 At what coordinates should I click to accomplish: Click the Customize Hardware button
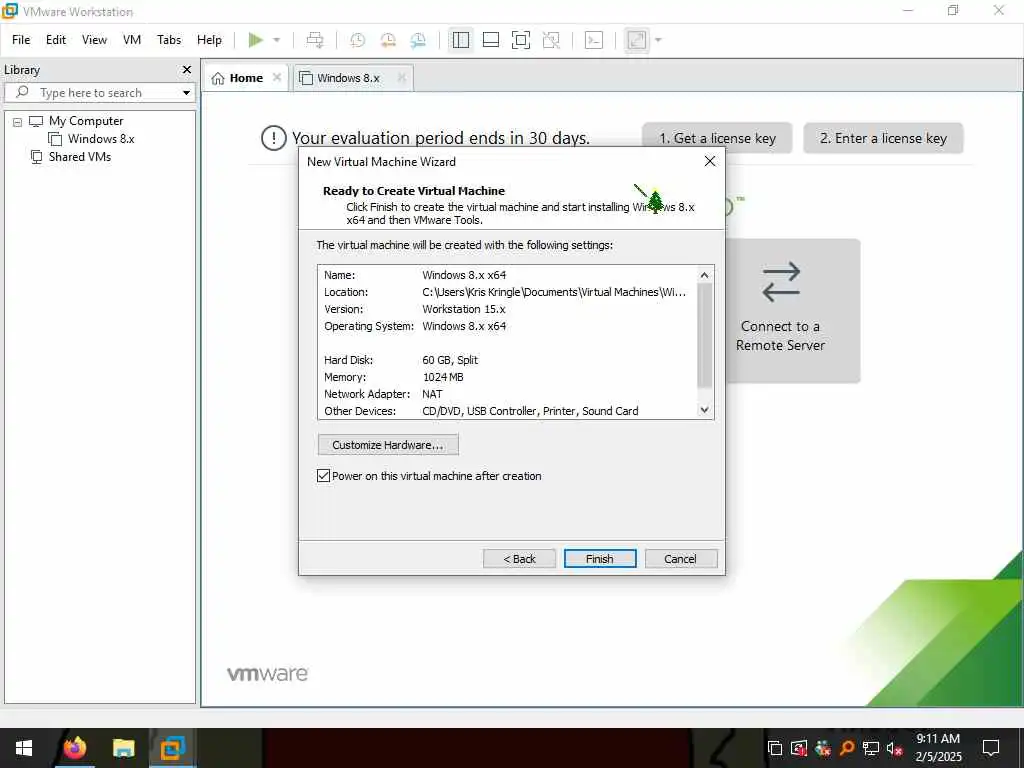(x=388, y=445)
